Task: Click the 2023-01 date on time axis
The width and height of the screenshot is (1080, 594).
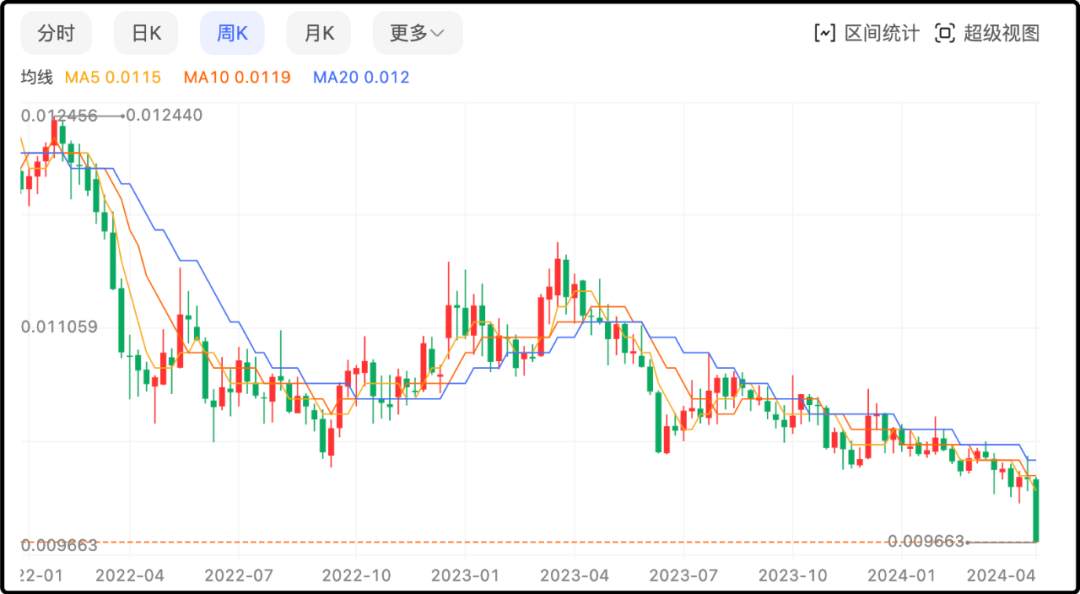Action: click(x=465, y=575)
